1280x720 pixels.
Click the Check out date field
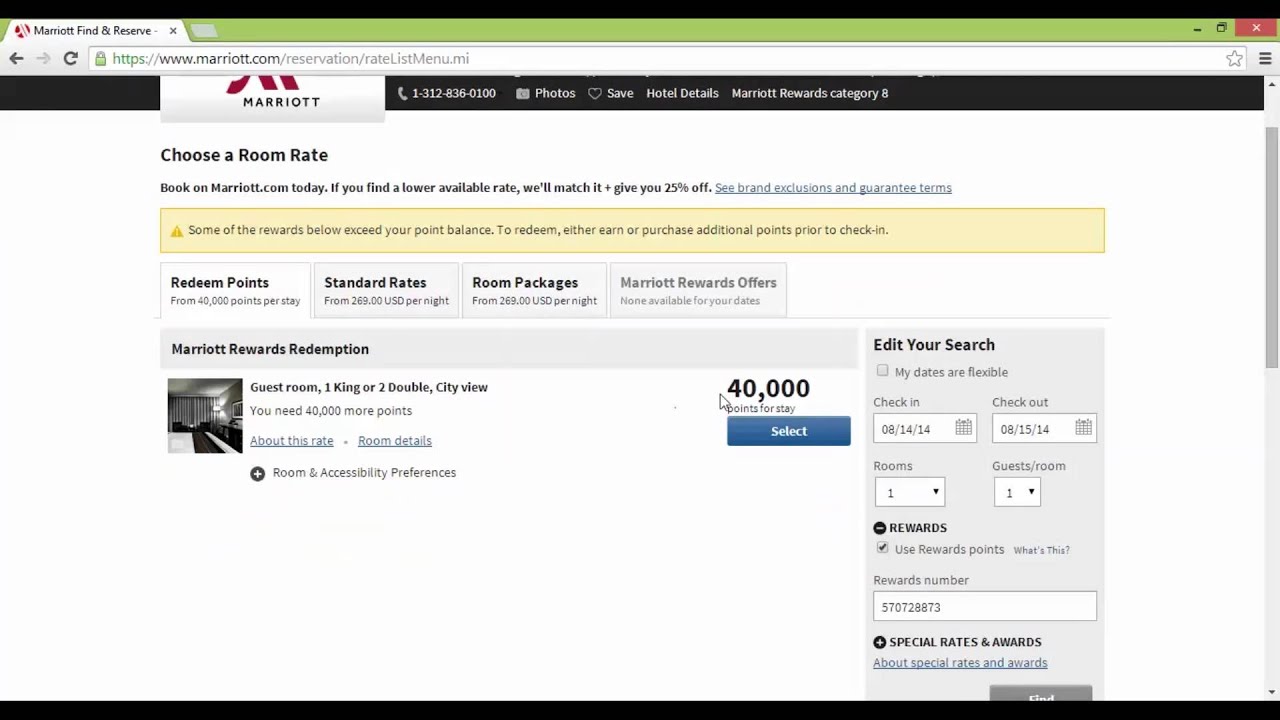[x=1045, y=429]
